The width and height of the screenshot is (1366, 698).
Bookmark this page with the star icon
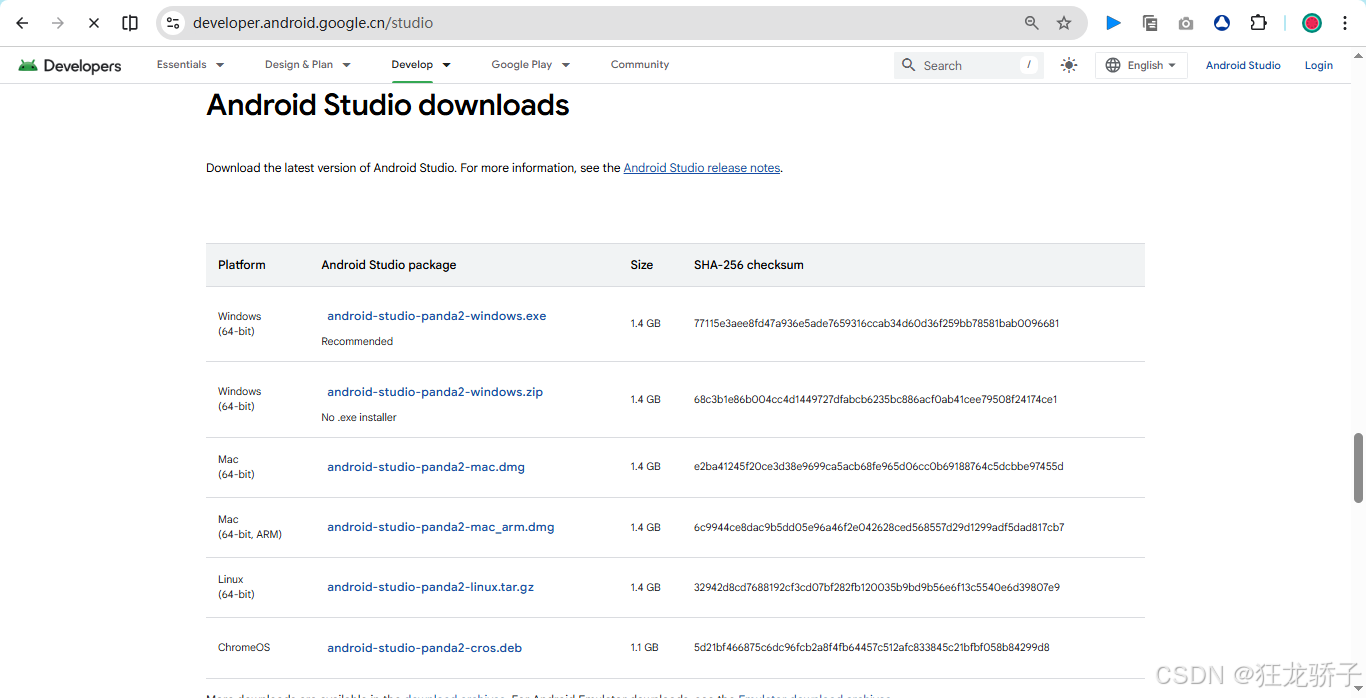(1064, 23)
